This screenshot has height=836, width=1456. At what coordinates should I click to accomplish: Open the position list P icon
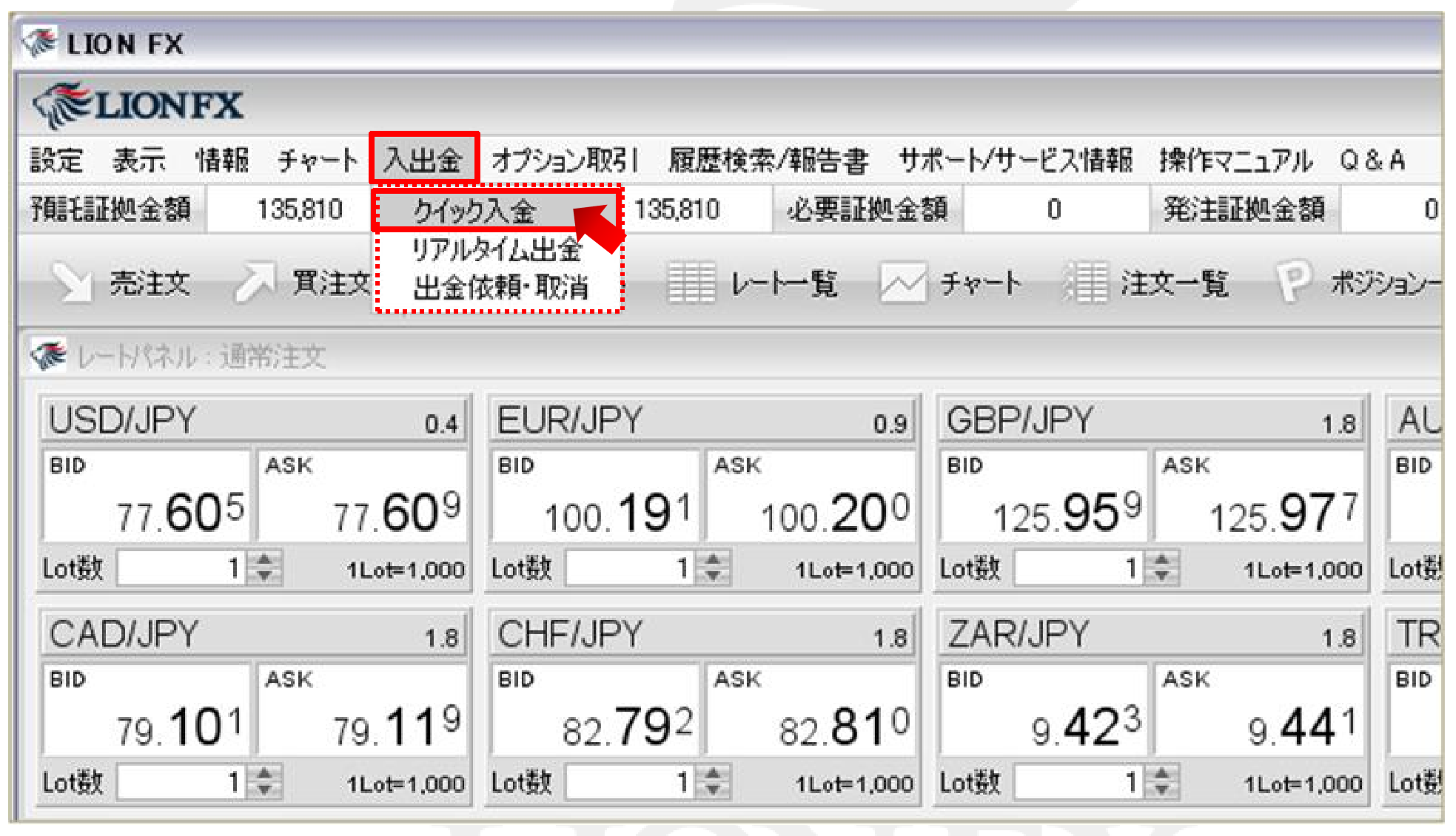(x=1292, y=281)
